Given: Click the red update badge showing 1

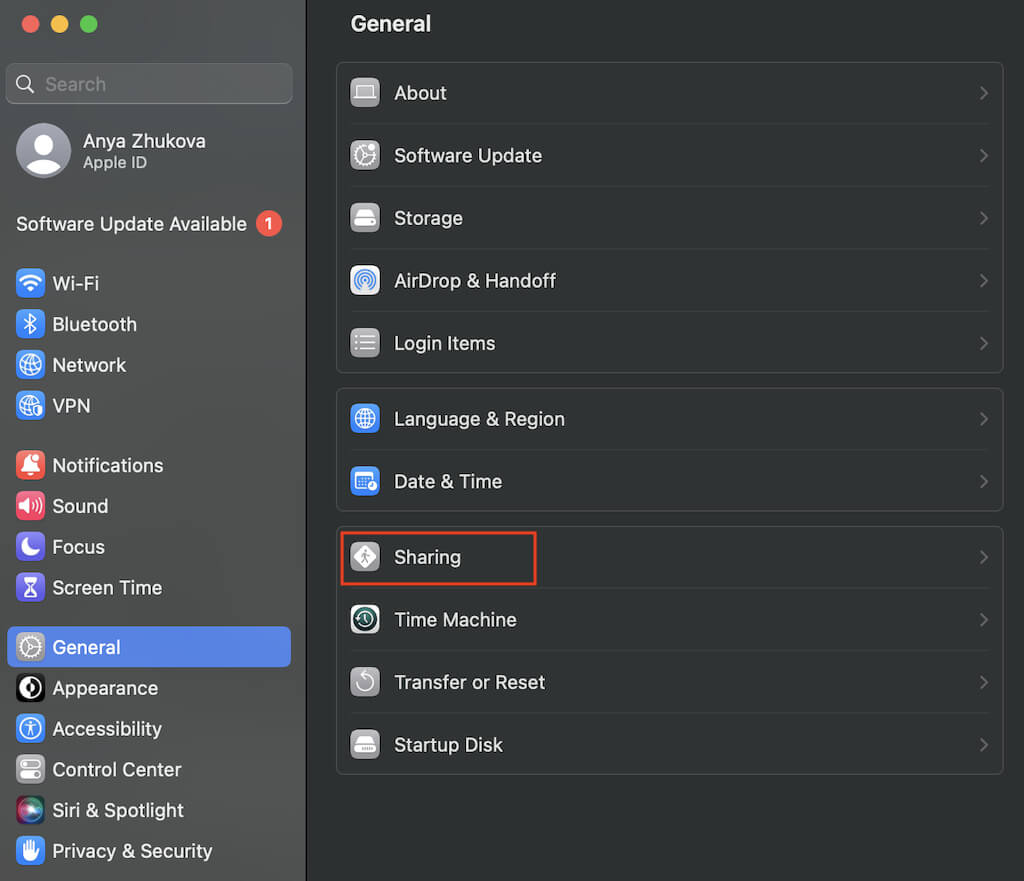Looking at the screenshot, I should 268,223.
